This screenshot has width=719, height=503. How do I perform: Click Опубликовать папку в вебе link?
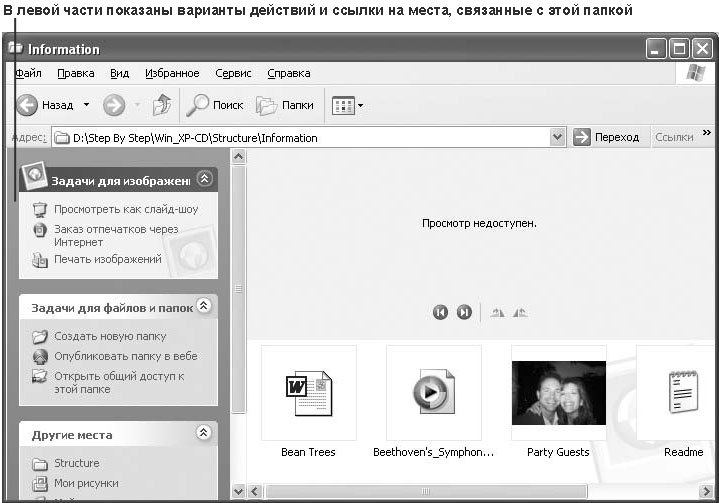[126, 356]
